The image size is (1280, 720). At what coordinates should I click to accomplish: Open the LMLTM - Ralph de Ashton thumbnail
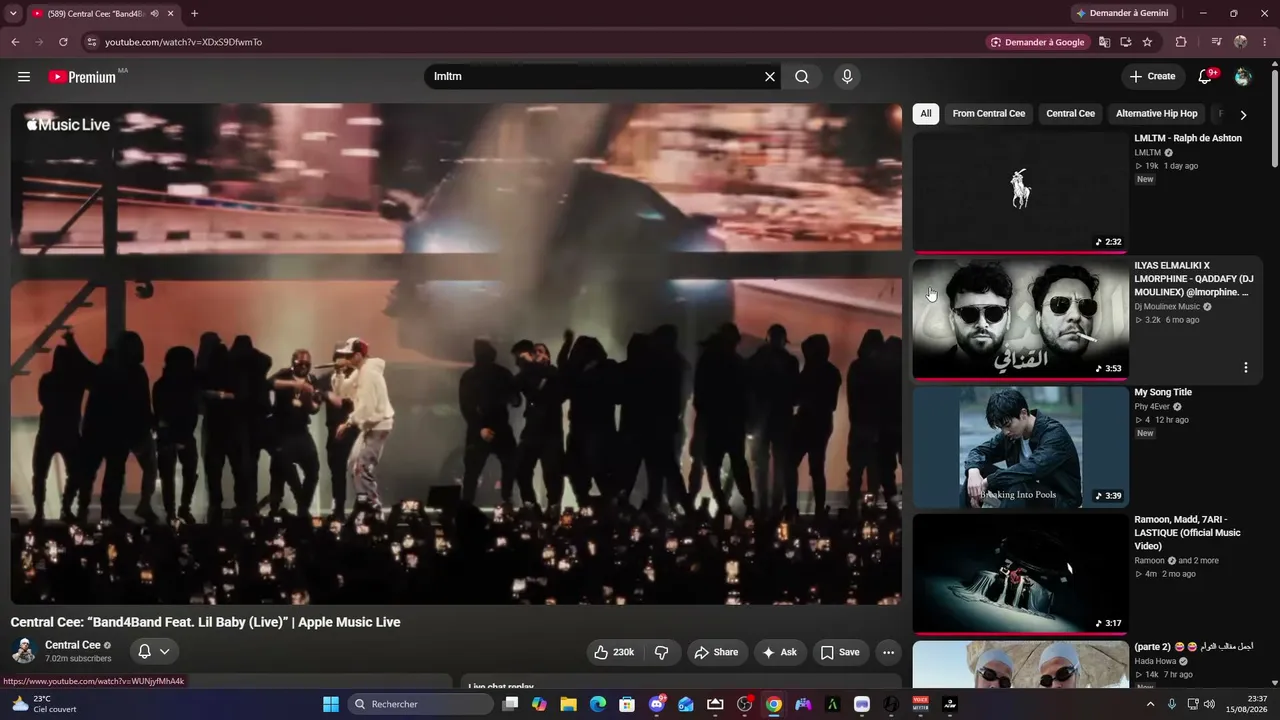[x=1020, y=192]
